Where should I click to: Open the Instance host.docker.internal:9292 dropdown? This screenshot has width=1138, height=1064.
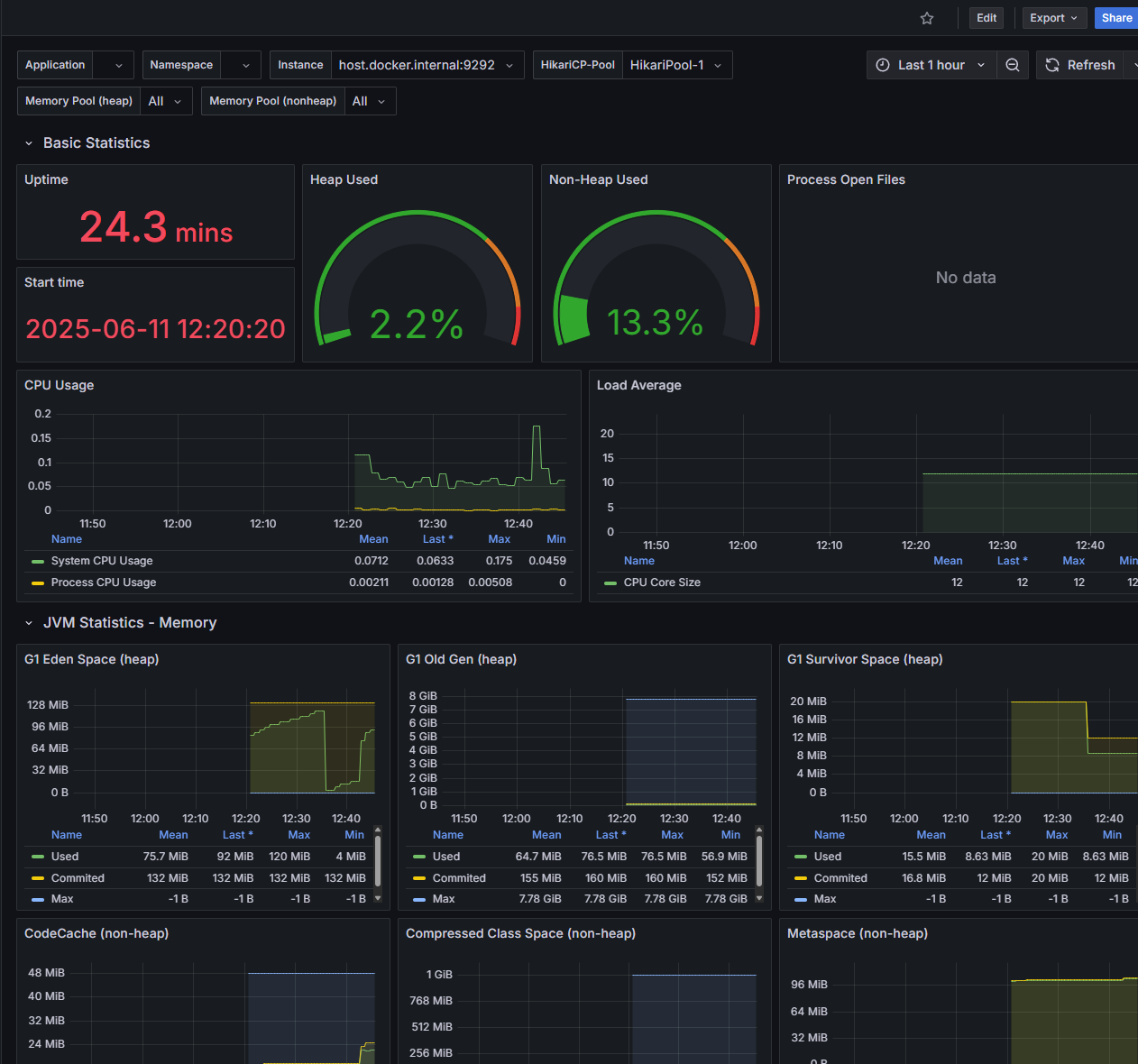[427, 65]
